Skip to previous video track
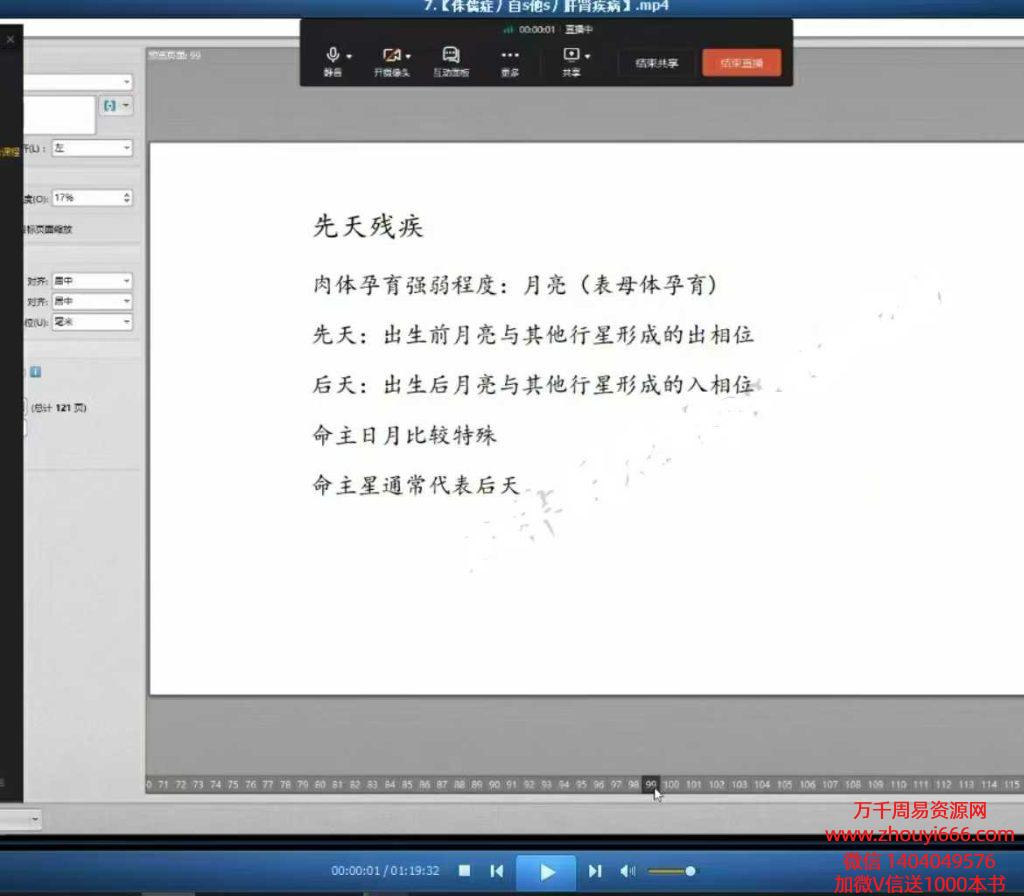Viewport: 1024px width, 896px height. [496, 871]
